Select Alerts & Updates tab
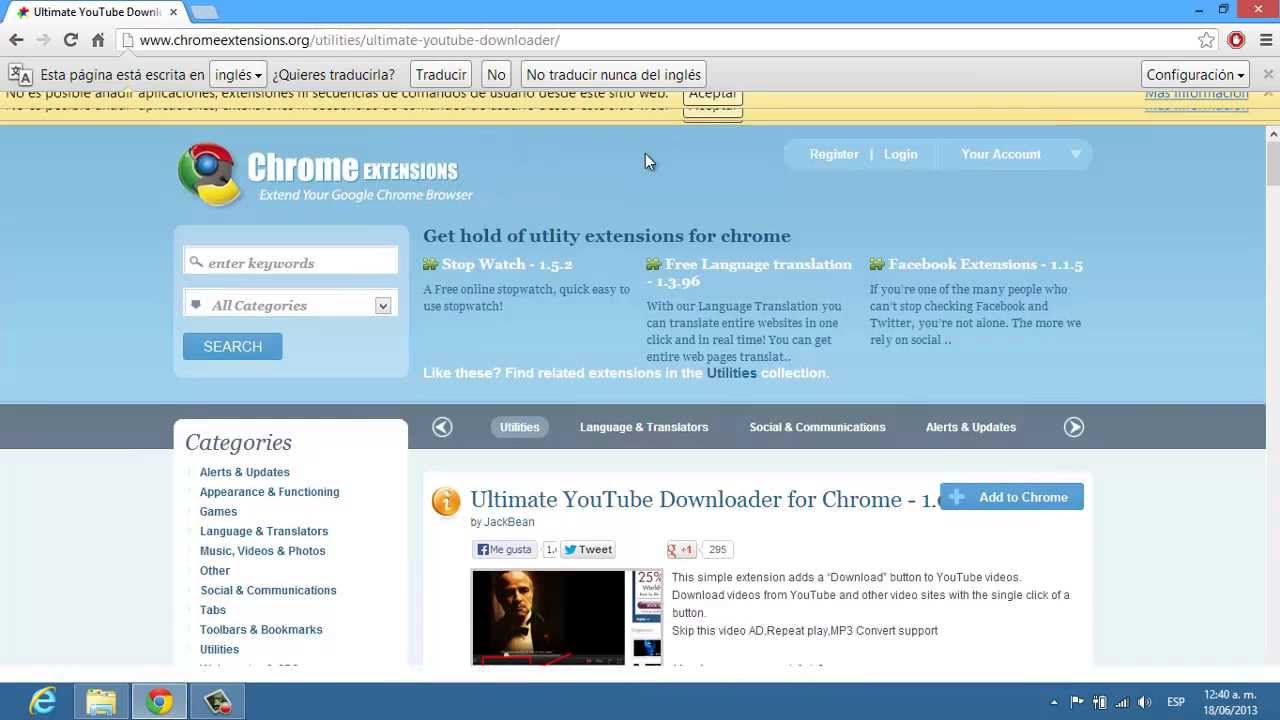Viewport: 1280px width, 720px height. pyautogui.click(x=971, y=427)
